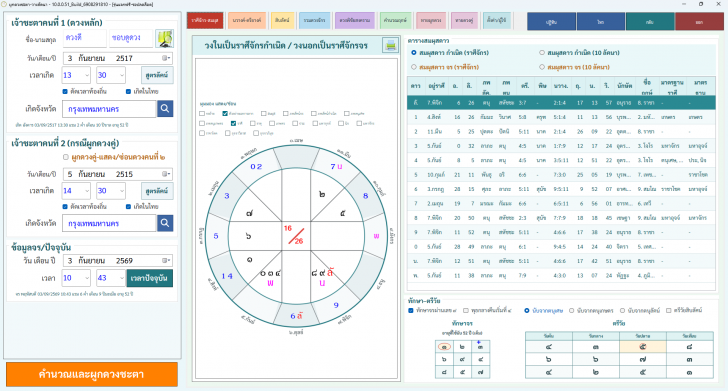
Task: Click the first dark blue button at top right
Action: pos(551,22)
